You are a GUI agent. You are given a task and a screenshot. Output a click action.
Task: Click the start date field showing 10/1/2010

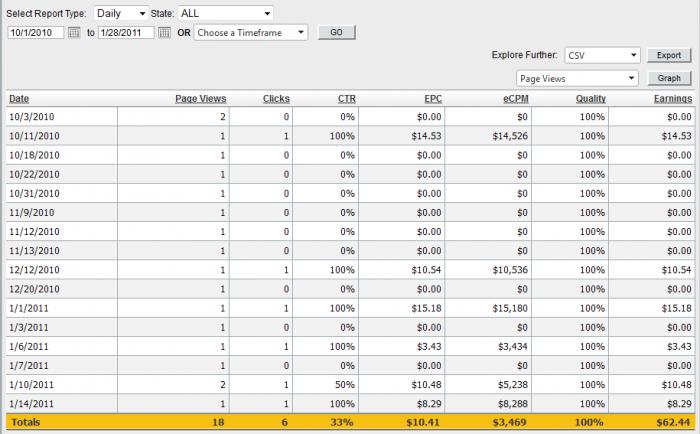35,33
